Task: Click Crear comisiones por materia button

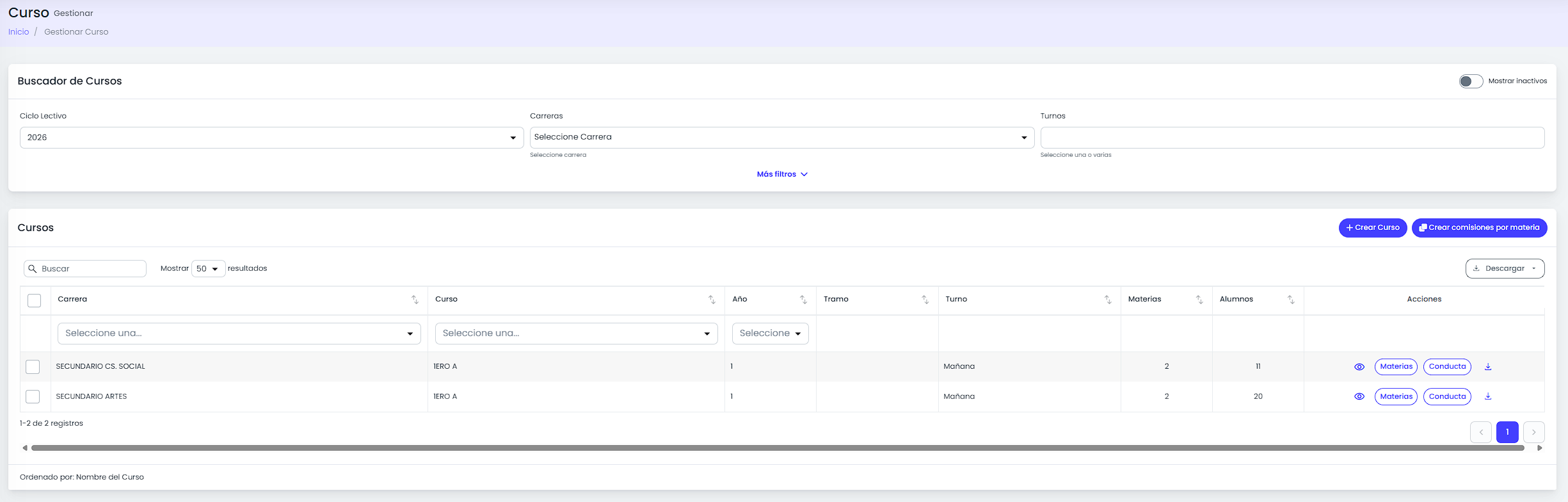Action: pos(1480,228)
